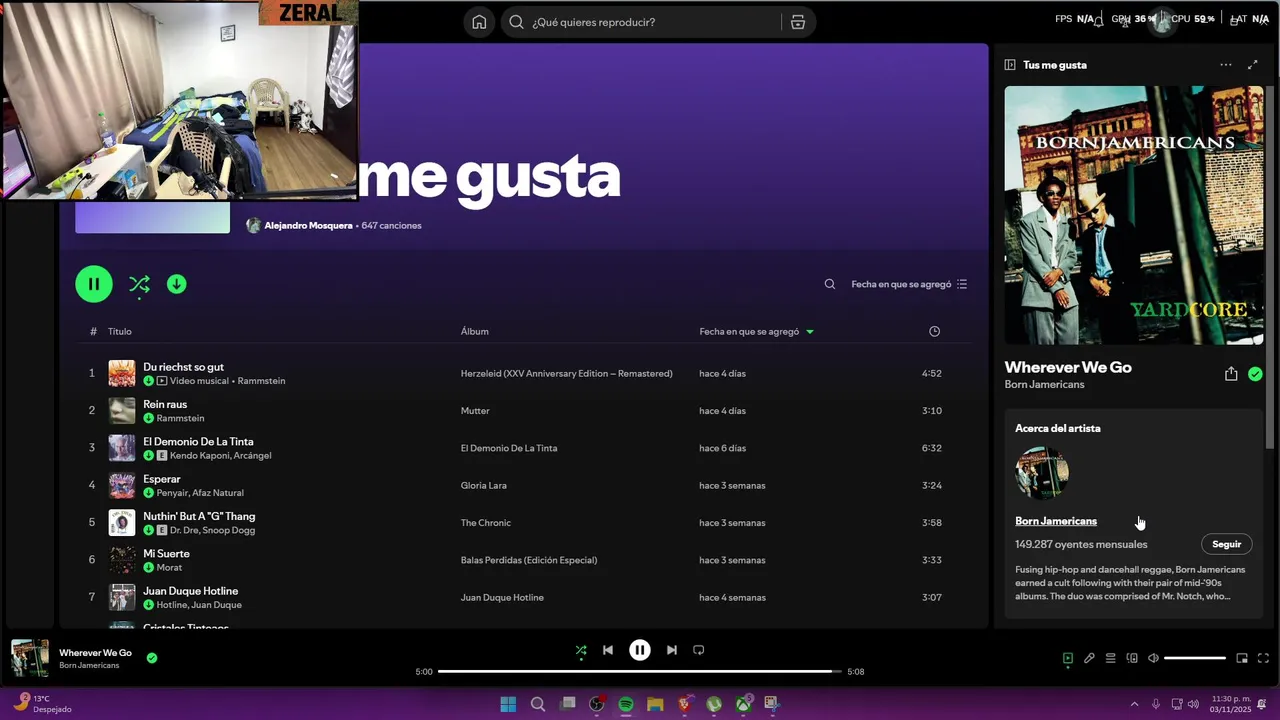Mute with the speaker icon in the player bar
The width and height of the screenshot is (1280, 720).
click(x=1153, y=658)
